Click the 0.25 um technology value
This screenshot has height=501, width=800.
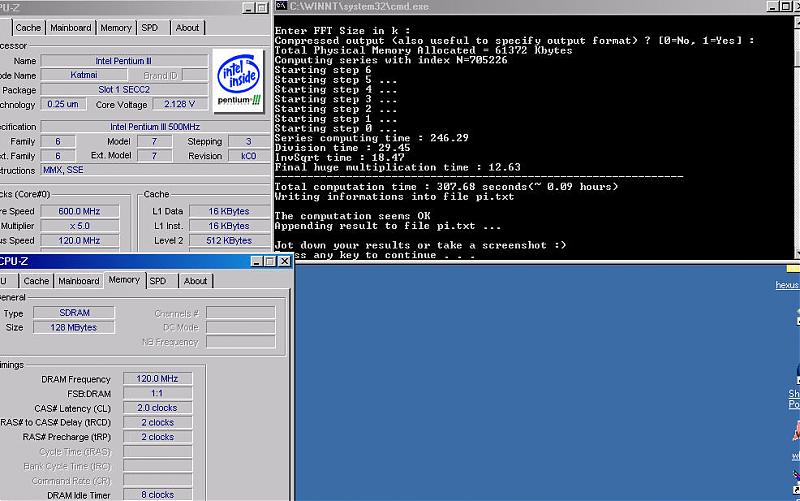pos(63,104)
